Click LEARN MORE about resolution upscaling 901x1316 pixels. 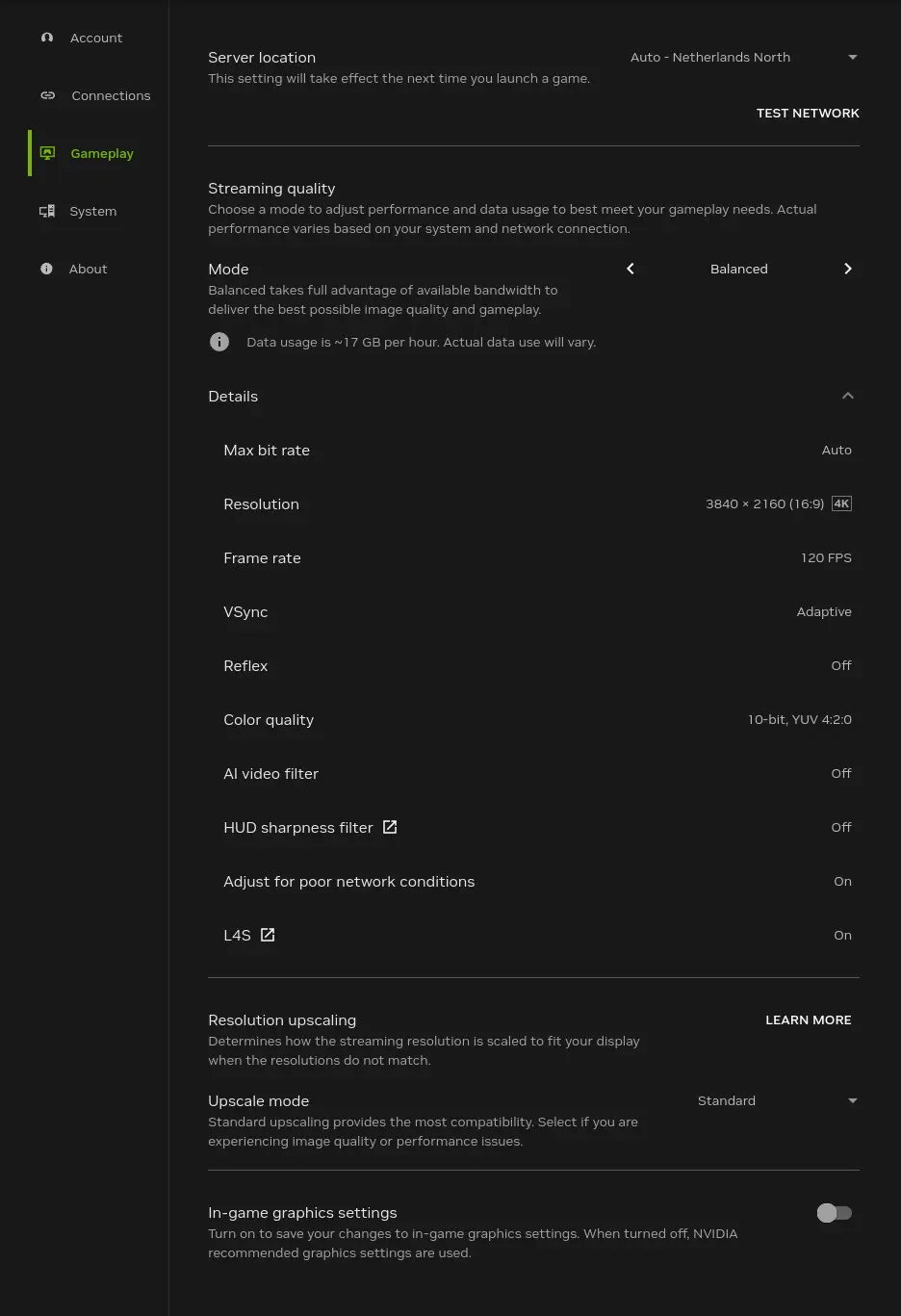(809, 1019)
